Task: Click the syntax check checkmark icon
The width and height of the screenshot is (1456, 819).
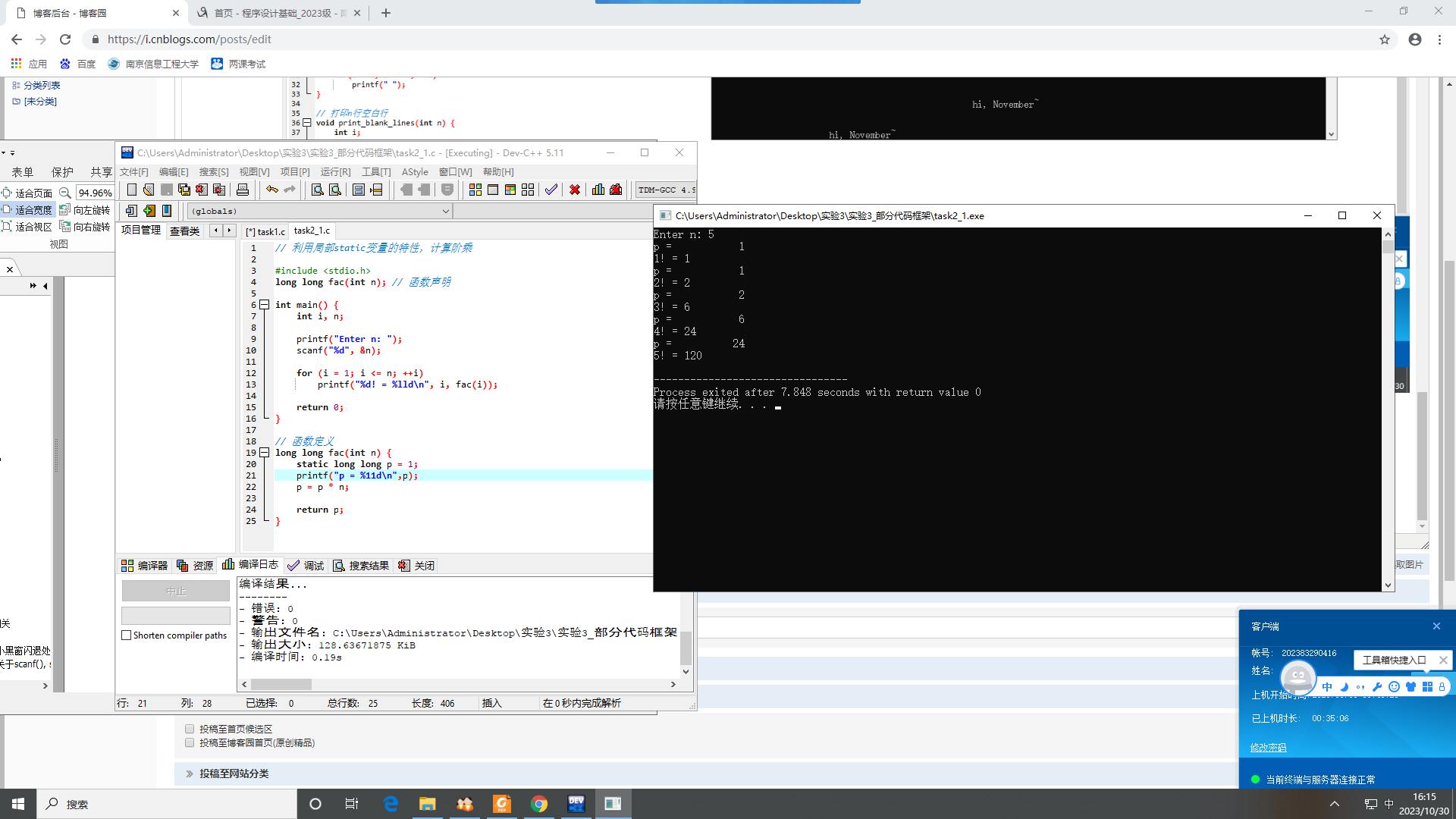Action: pos(551,190)
